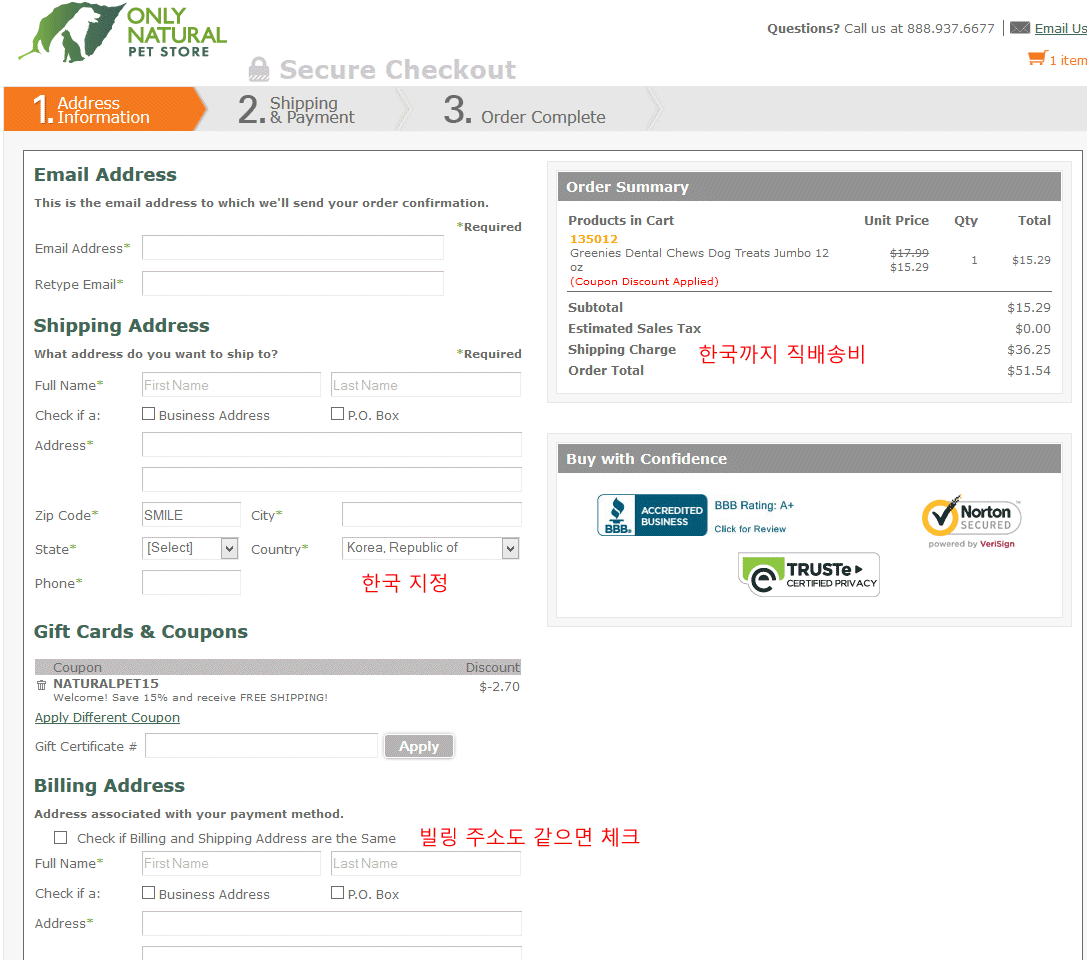Click the Apply Different Coupon link
Image resolution: width=1087 pixels, height=960 pixels.
click(x=107, y=718)
